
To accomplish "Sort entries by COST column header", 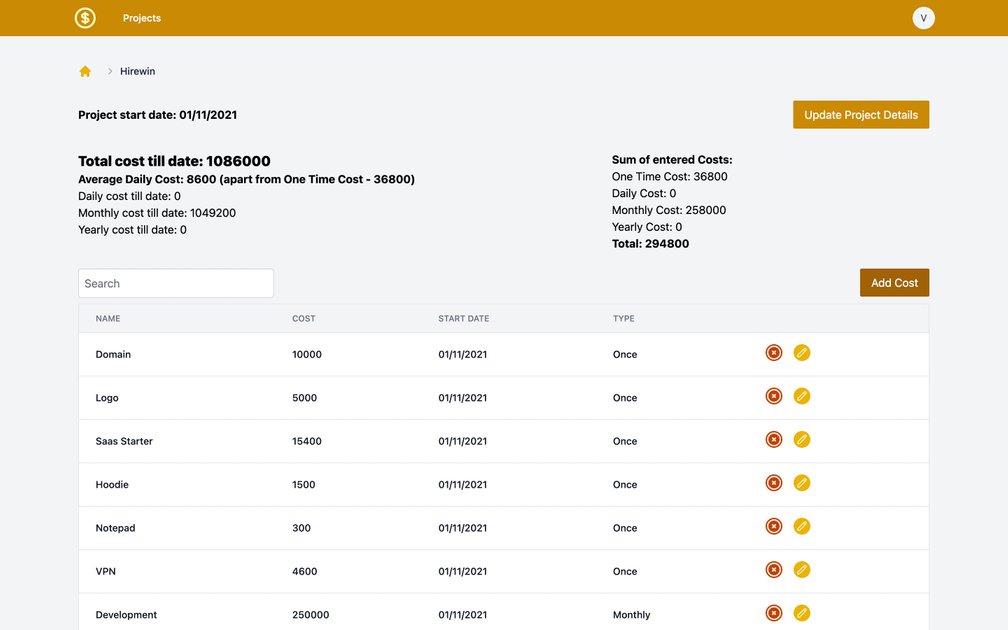I will tap(303, 318).
